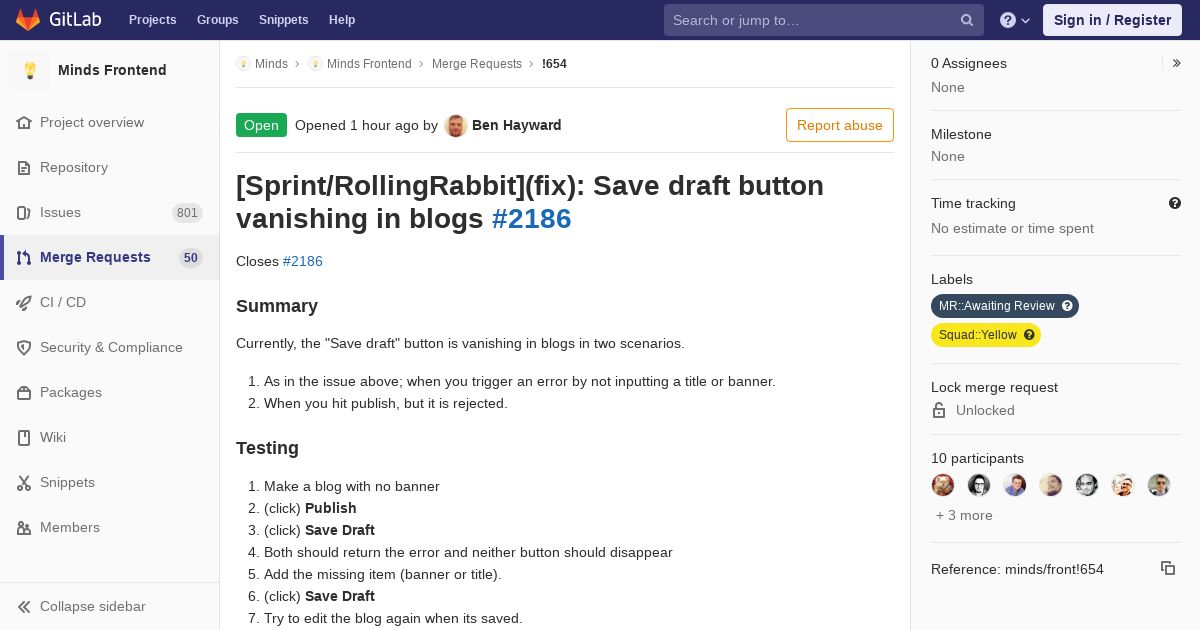Screen dimensions: 1200x630
Task: Open the Groups menu in navbar
Action: 218,20
